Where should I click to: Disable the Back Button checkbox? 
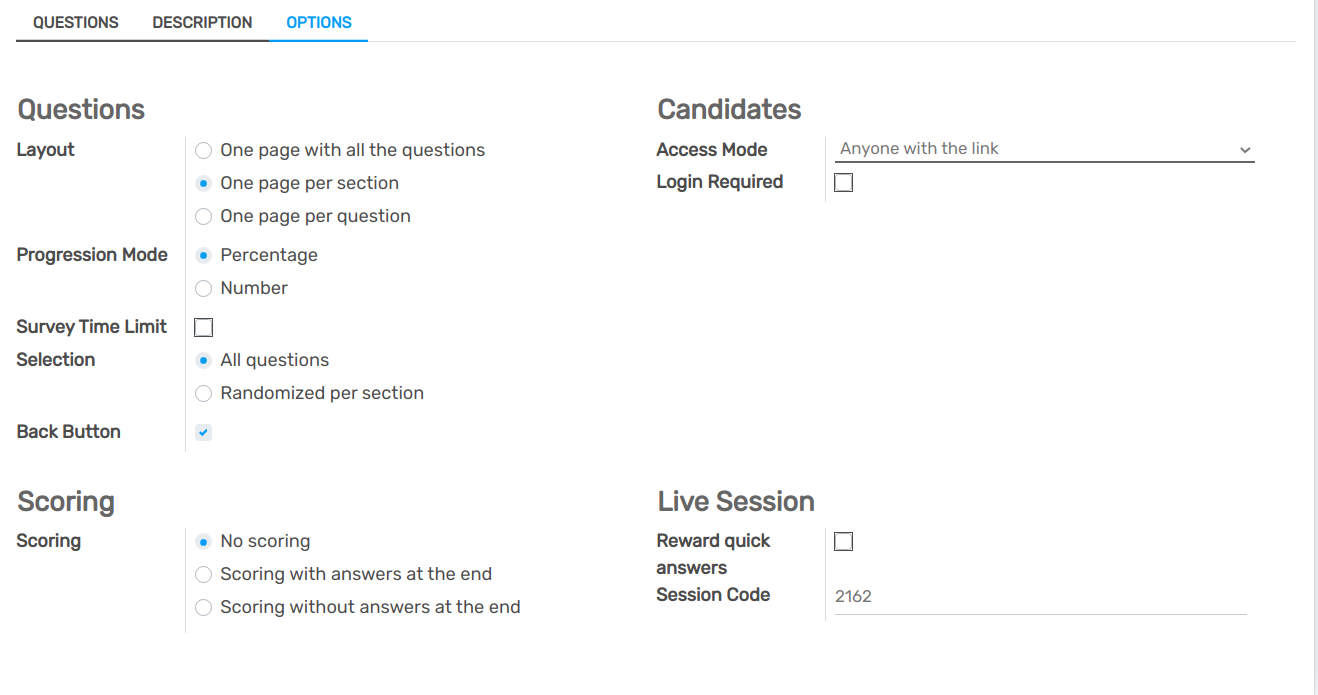pos(203,431)
